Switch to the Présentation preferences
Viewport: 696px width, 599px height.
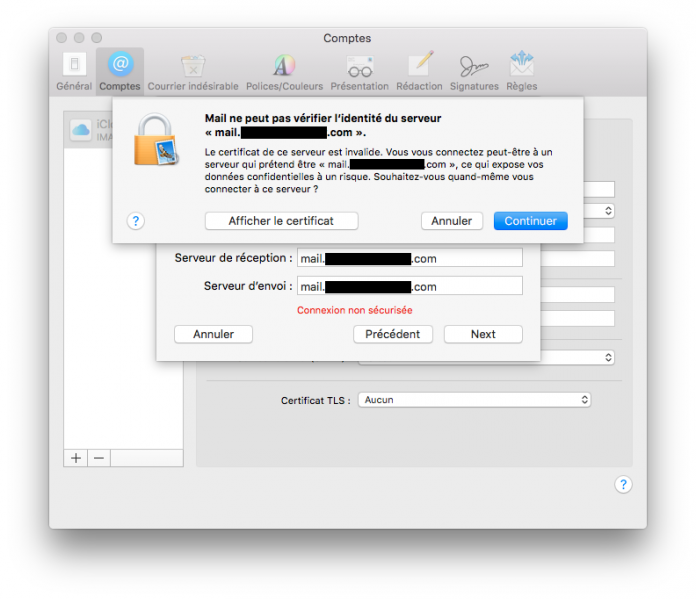point(360,71)
